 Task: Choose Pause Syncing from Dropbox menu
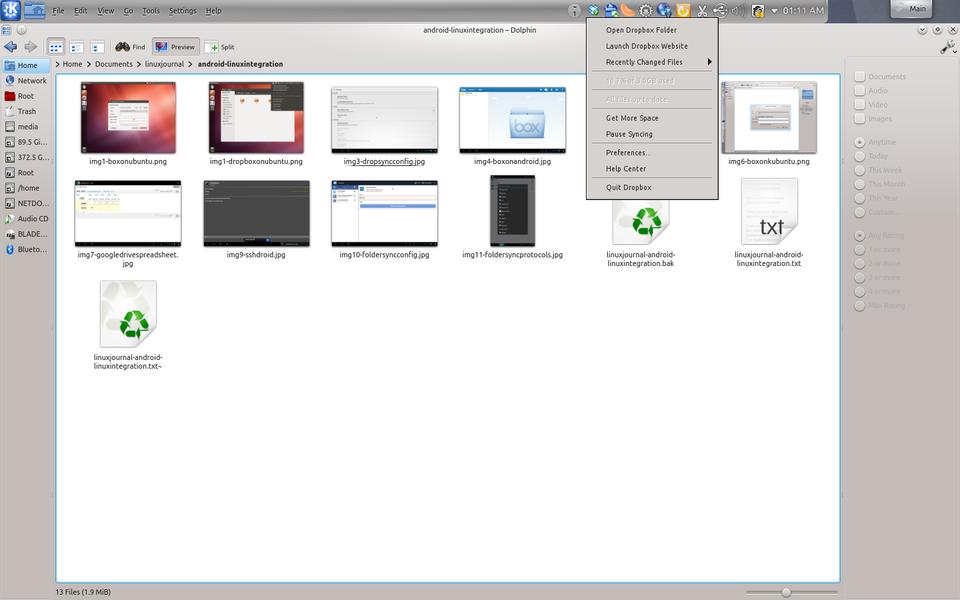629,134
